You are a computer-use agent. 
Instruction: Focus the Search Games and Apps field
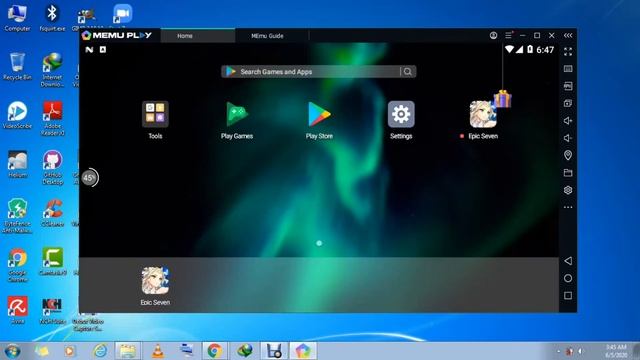coord(318,72)
